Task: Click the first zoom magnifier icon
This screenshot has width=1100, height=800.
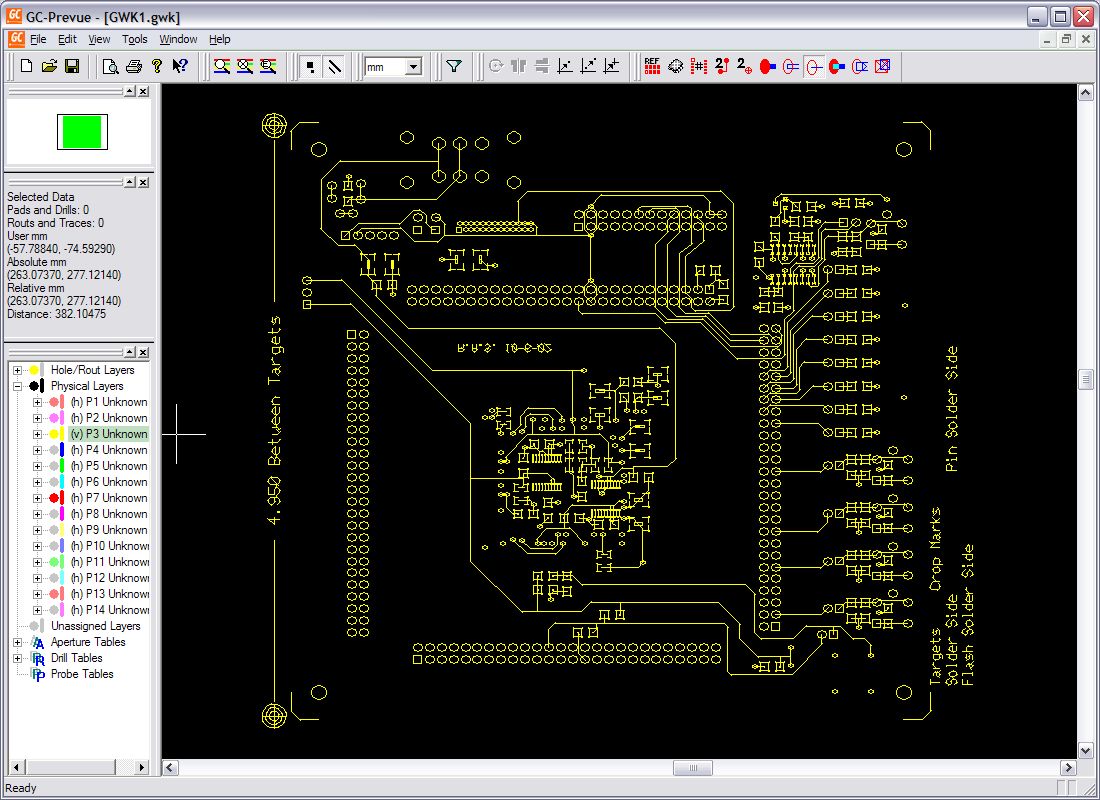Action: coord(221,66)
